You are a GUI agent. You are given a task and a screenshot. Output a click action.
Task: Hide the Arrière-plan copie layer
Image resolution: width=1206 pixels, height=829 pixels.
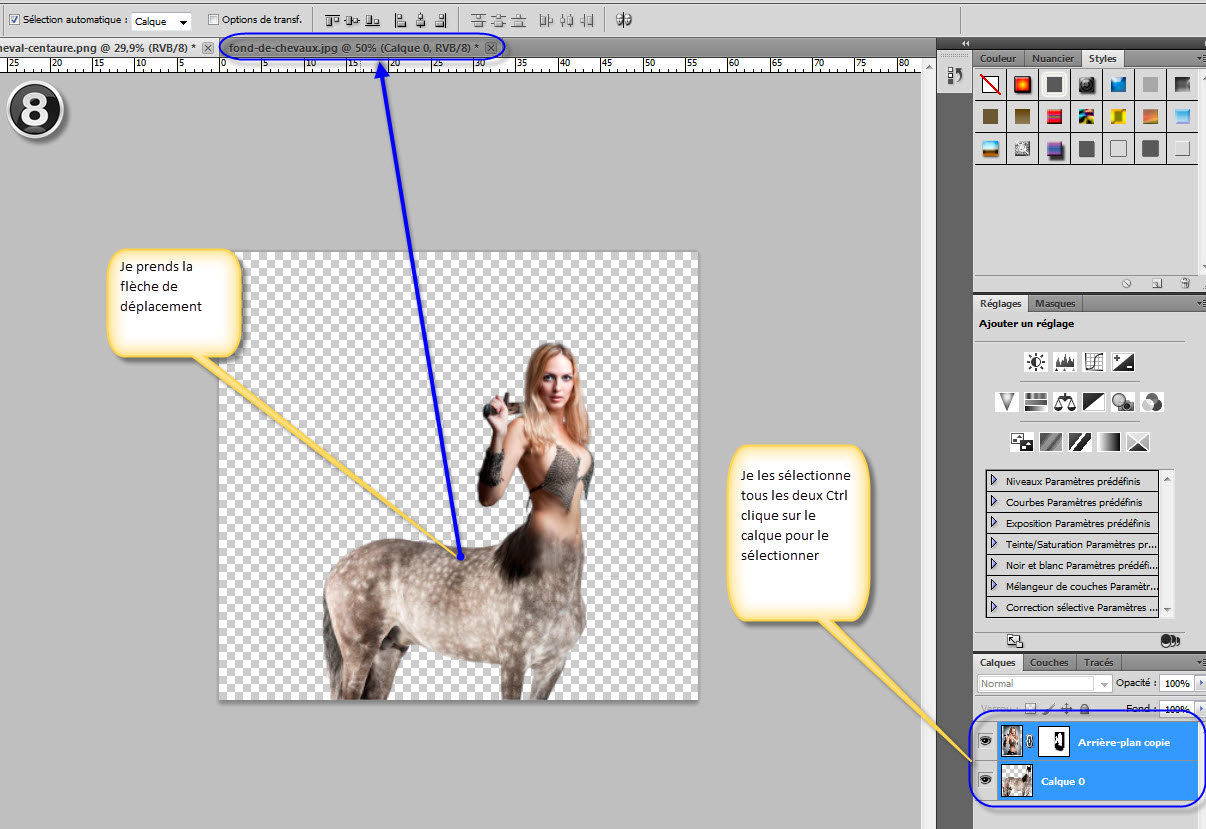(985, 742)
